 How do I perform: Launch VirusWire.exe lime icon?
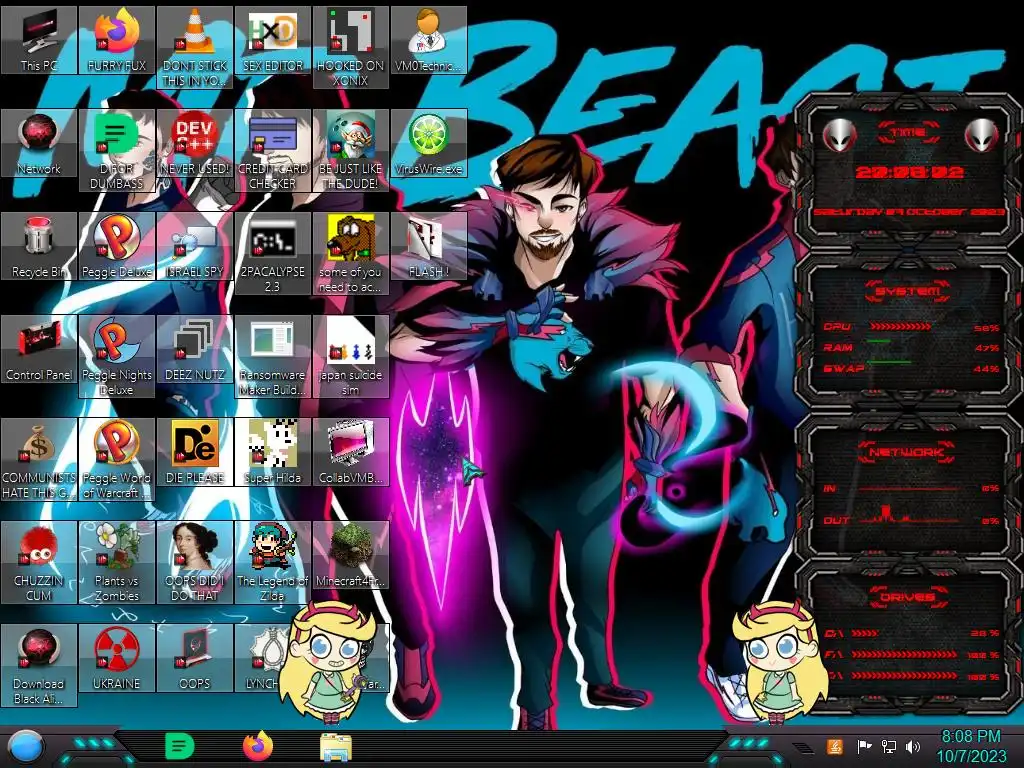(428, 144)
